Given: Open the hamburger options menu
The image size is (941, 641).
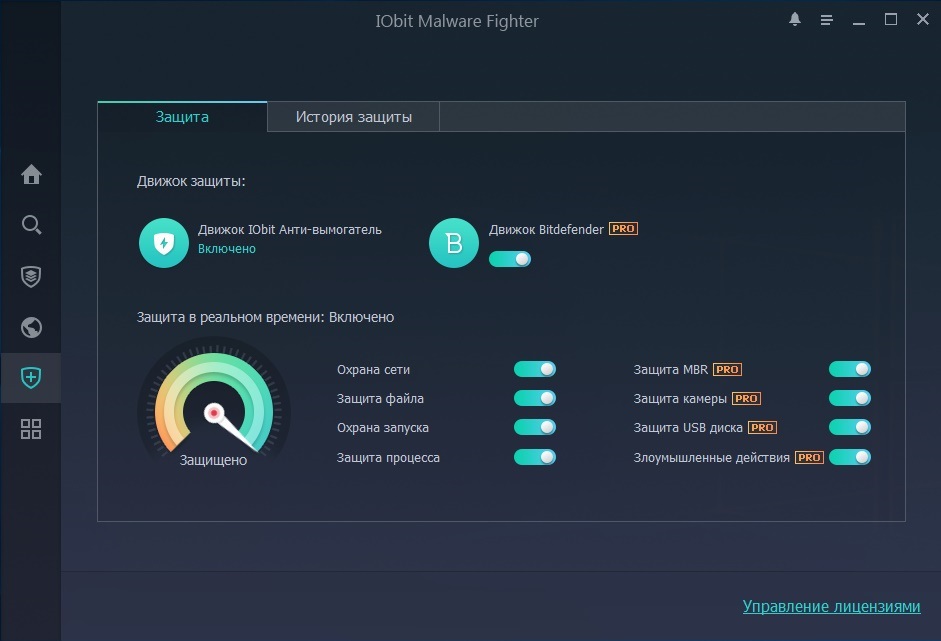Looking at the screenshot, I should pyautogui.click(x=826, y=20).
